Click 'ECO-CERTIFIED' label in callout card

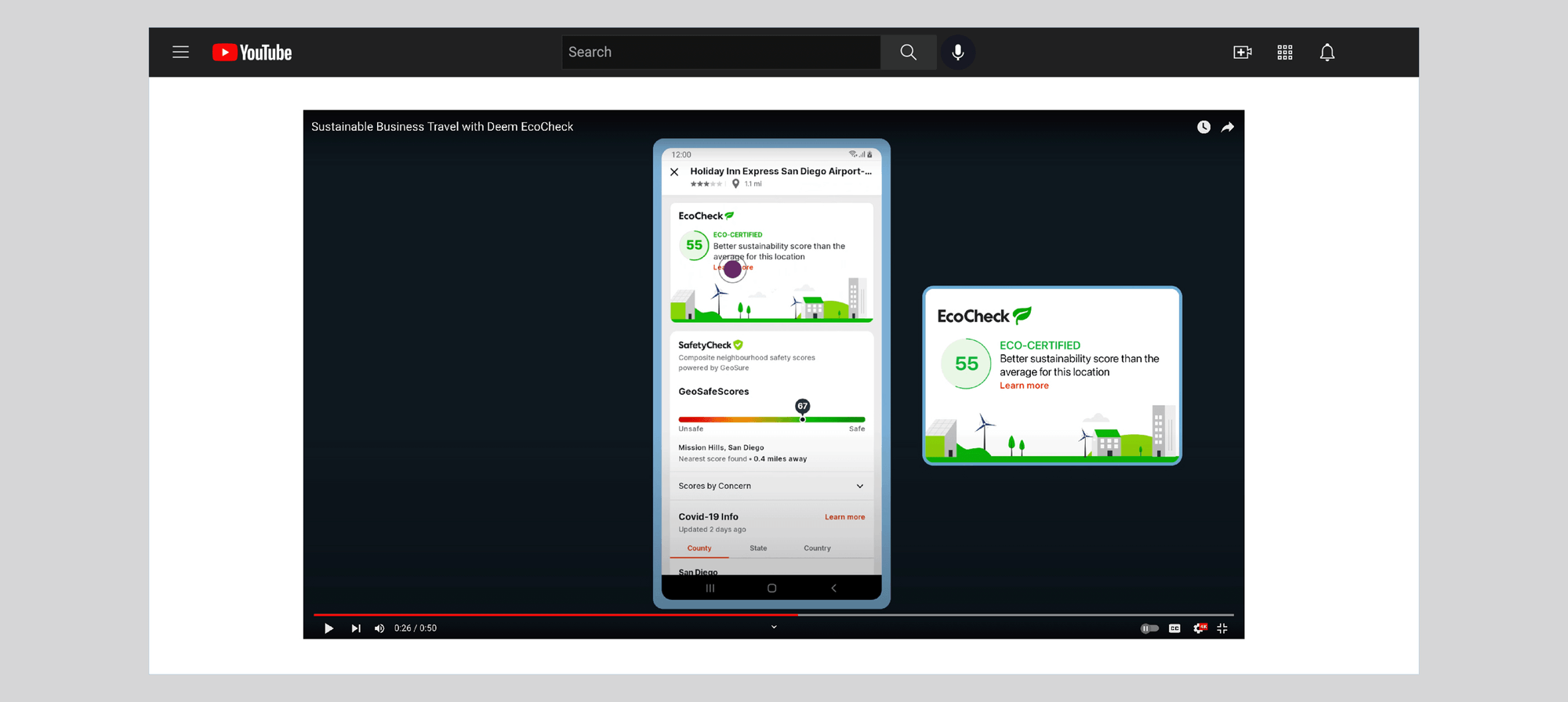(1040, 346)
